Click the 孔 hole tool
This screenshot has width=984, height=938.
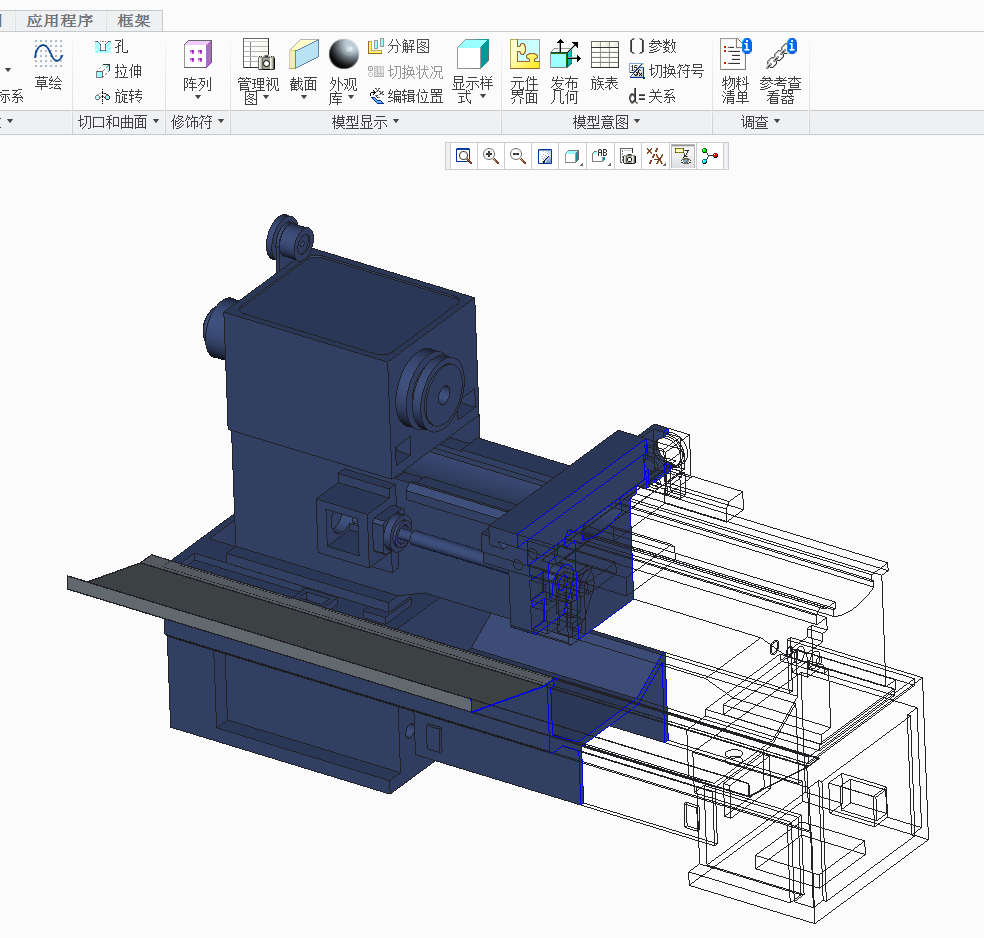click(112, 46)
